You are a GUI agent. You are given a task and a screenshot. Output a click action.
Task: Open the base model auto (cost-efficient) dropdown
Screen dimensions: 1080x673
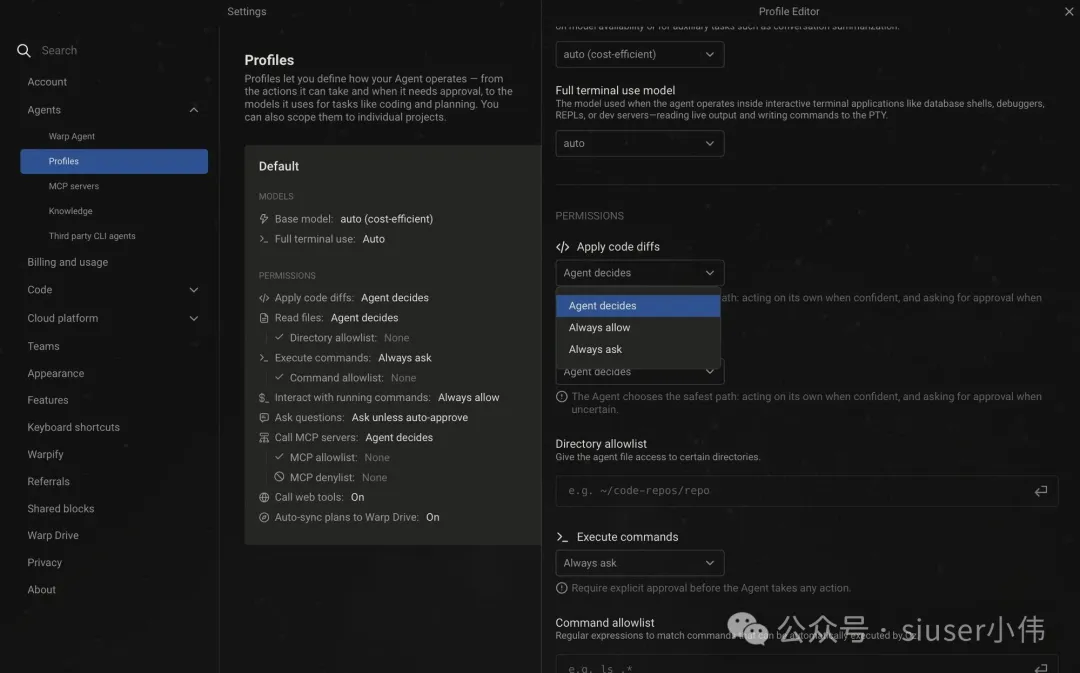[640, 54]
